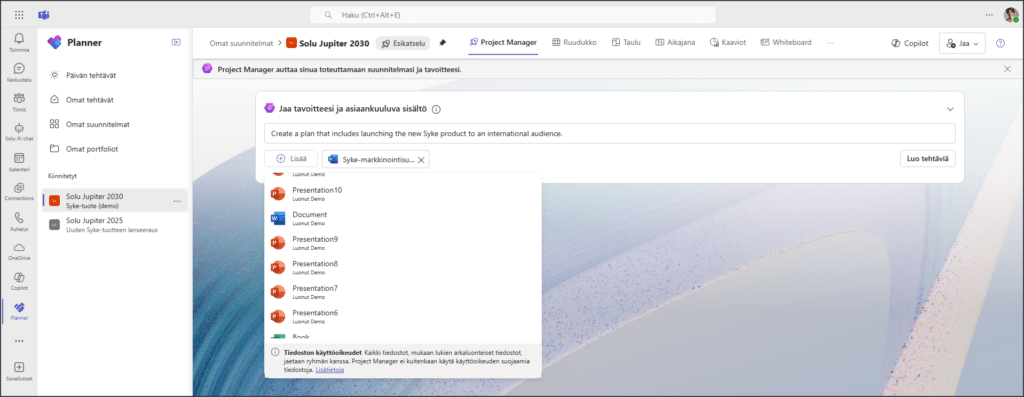Open the app launcher grid icon
The height and width of the screenshot is (397, 1024).
tap(19, 14)
